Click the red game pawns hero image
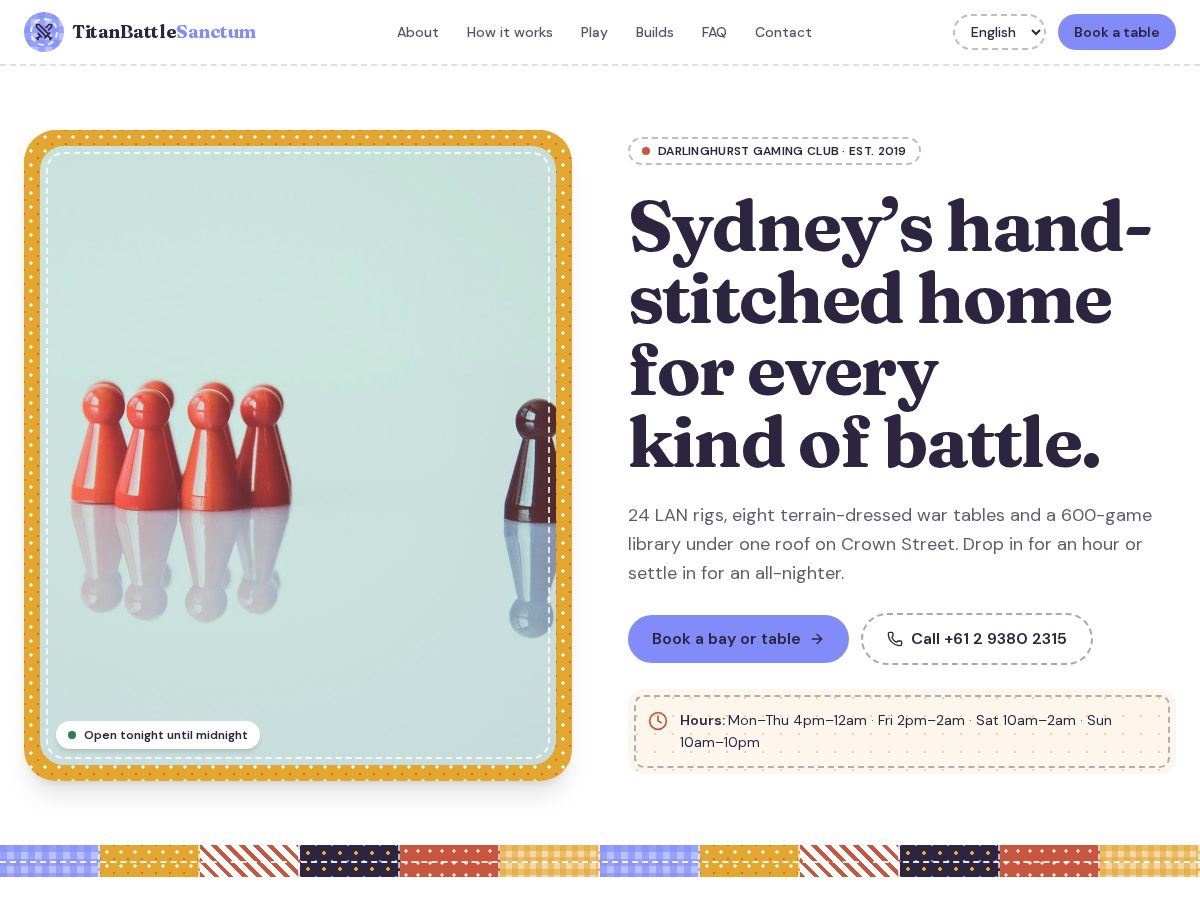Screen dimensions: 1200x900 point(298,455)
